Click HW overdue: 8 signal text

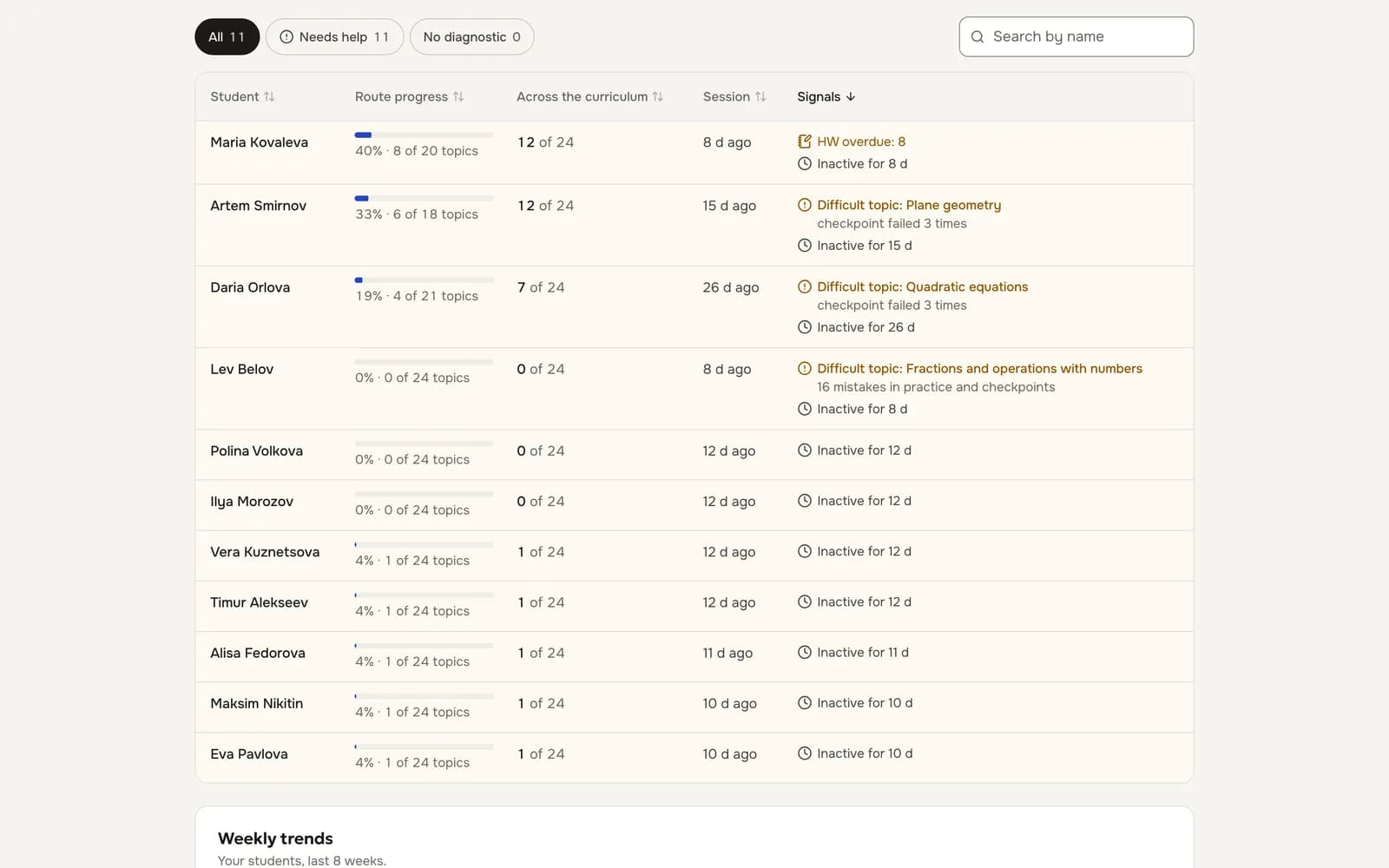(861, 141)
